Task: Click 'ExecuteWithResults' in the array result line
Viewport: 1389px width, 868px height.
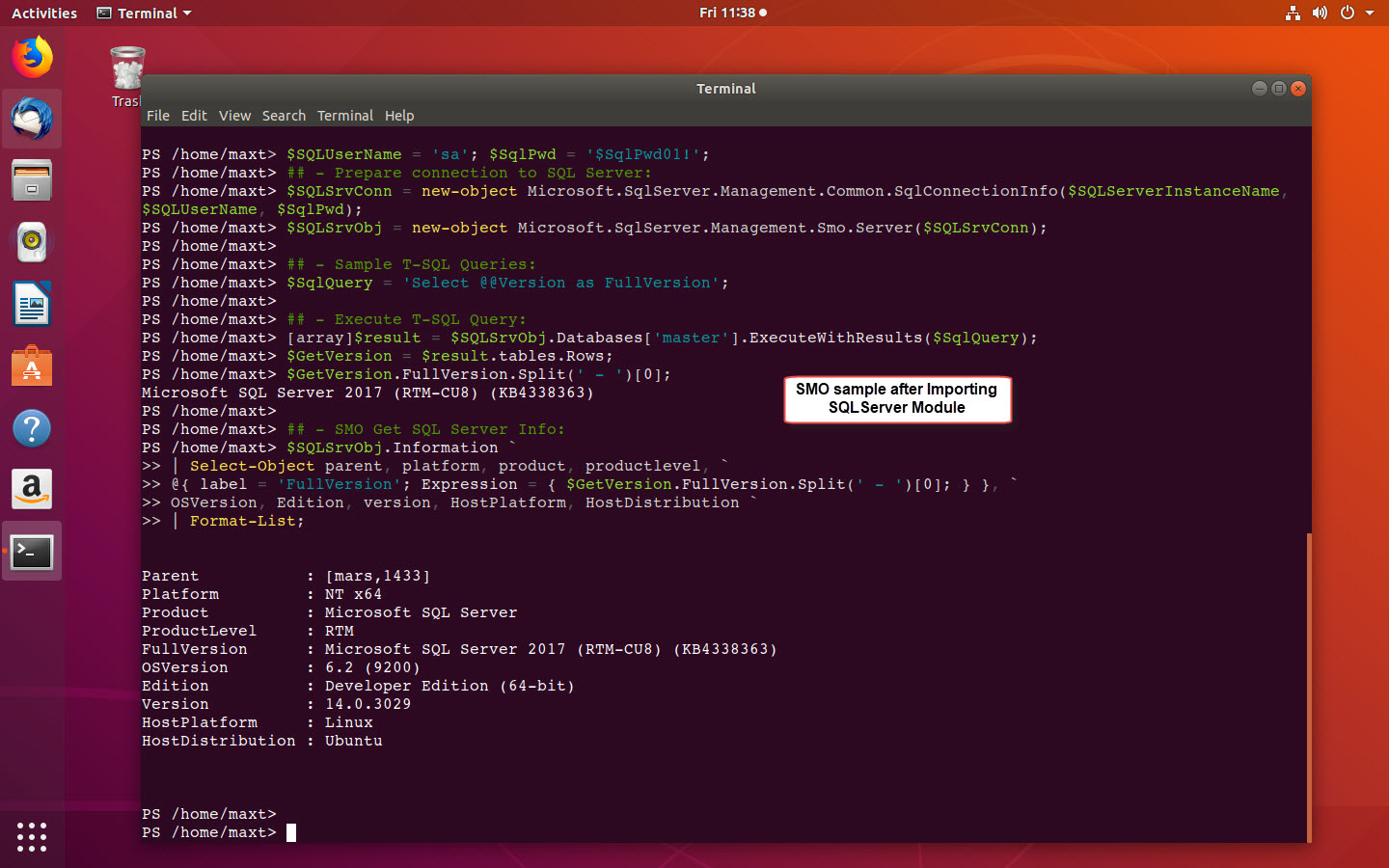Action: coord(836,338)
